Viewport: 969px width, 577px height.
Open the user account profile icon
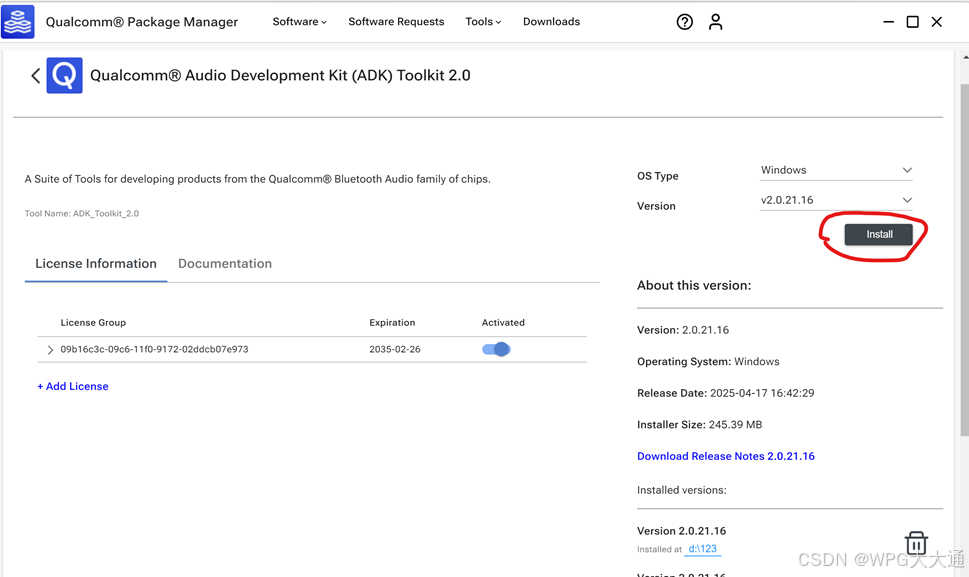click(715, 22)
